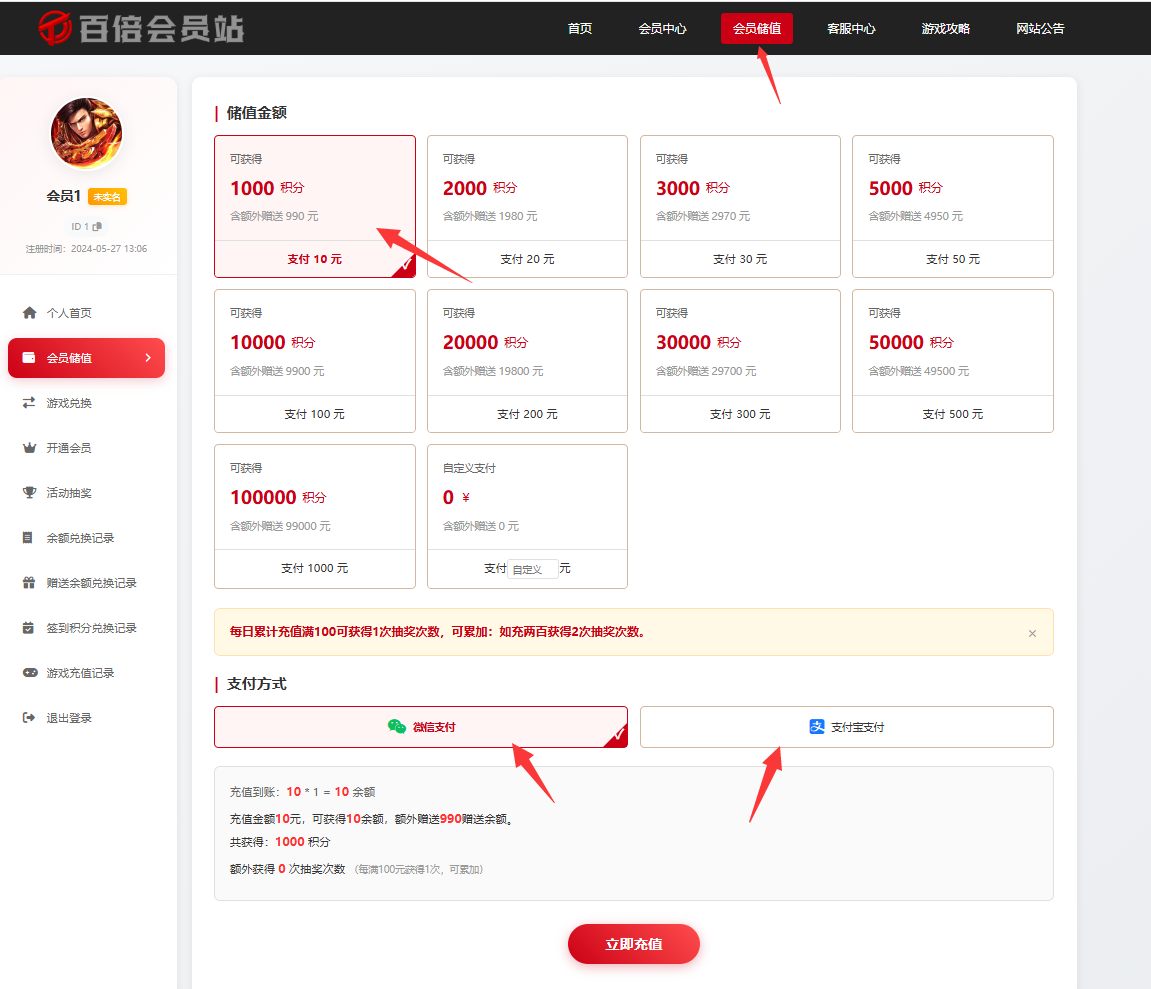This screenshot has width=1151, height=989.
Task: Select the 2000 积分 recharge option
Action: point(527,206)
